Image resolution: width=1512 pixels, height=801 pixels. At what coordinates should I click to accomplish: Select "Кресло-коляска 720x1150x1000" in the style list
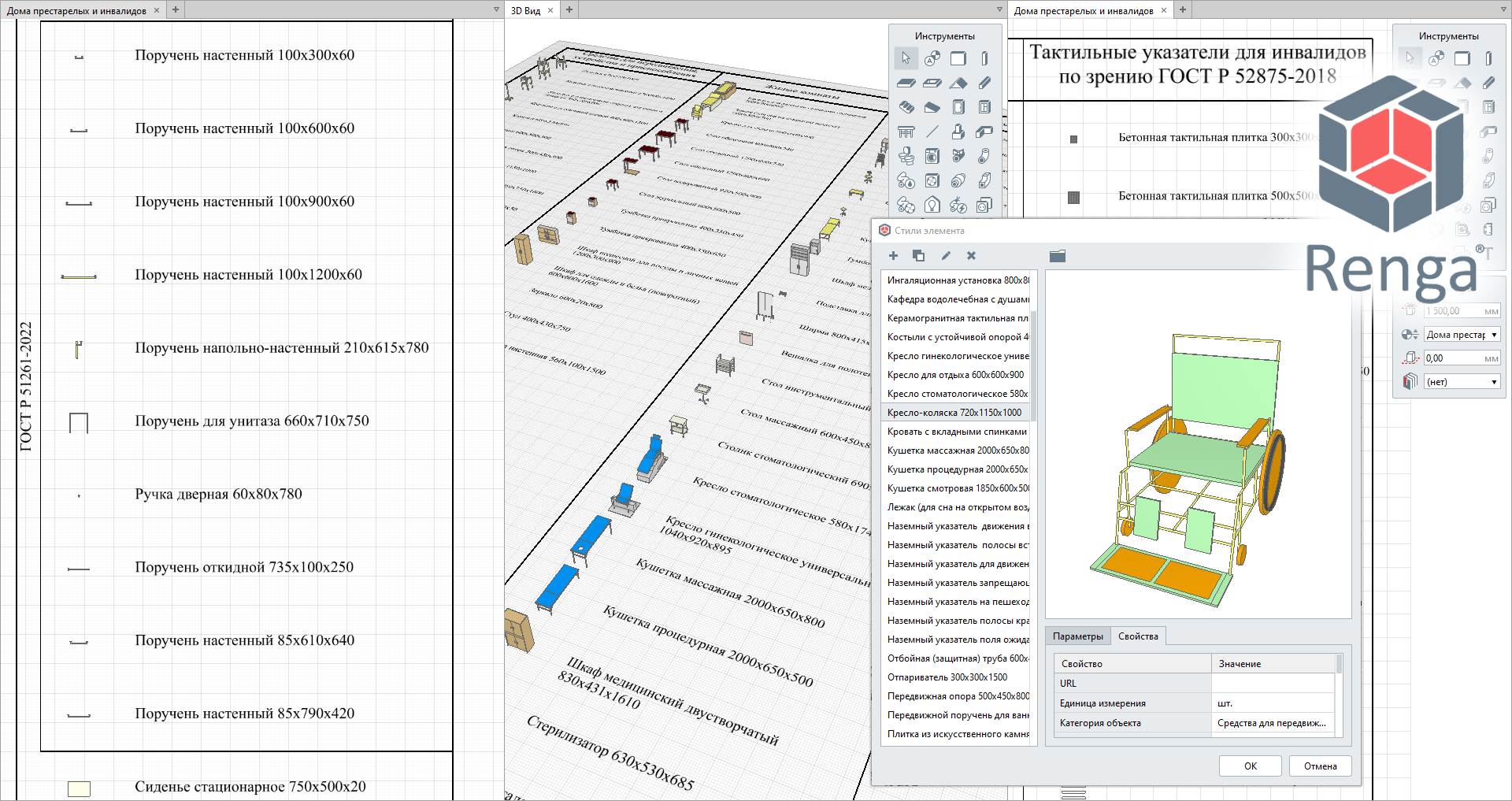tap(954, 413)
